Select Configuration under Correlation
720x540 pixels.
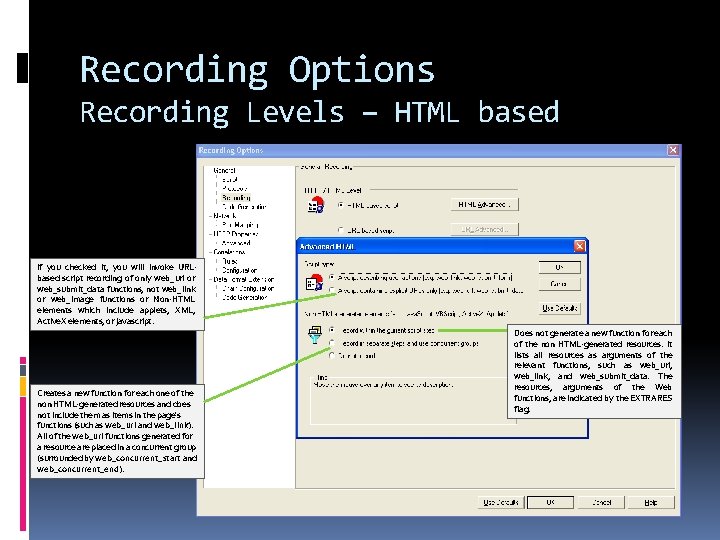tap(239, 270)
